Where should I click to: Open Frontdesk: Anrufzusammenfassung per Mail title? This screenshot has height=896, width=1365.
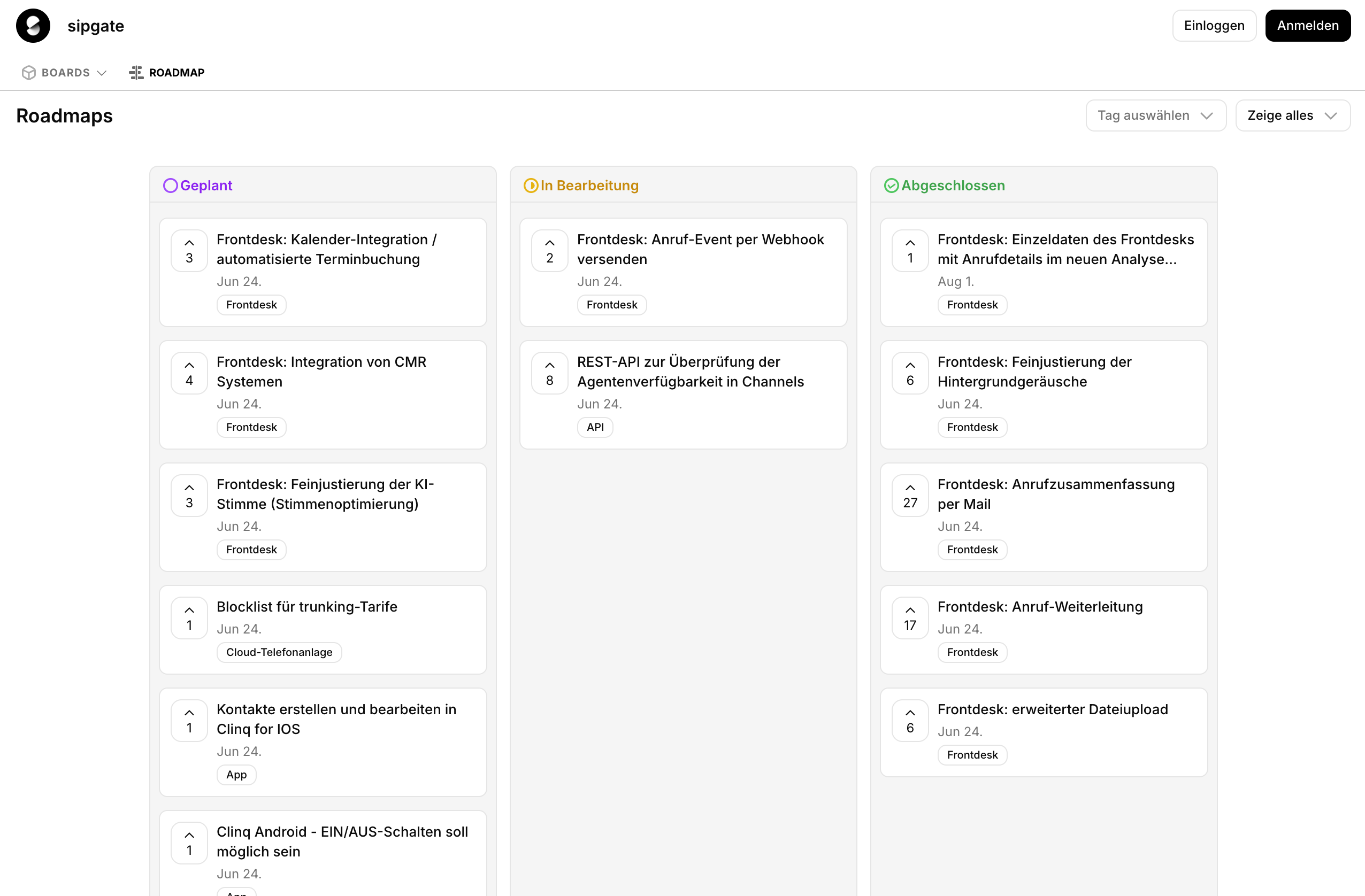click(1056, 494)
